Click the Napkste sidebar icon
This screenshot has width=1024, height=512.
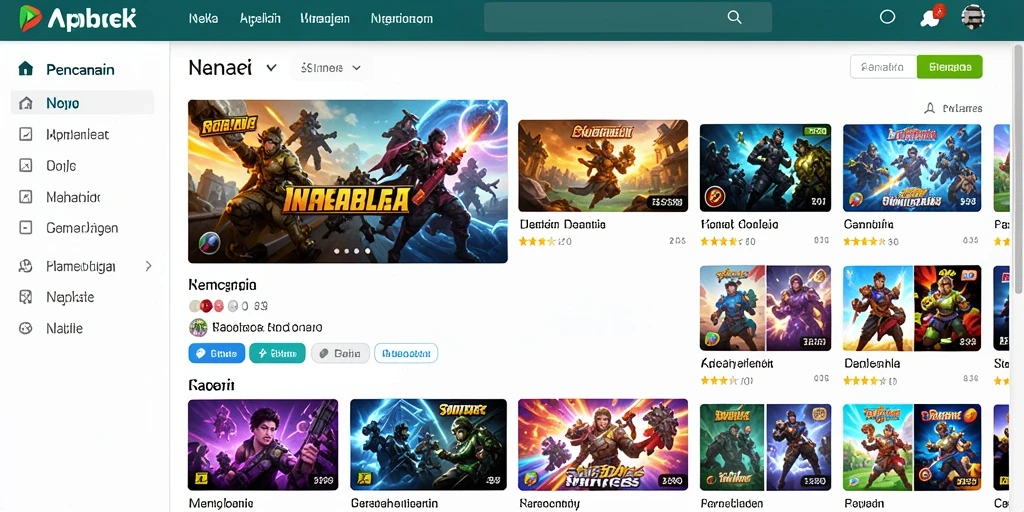click(25, 297)
